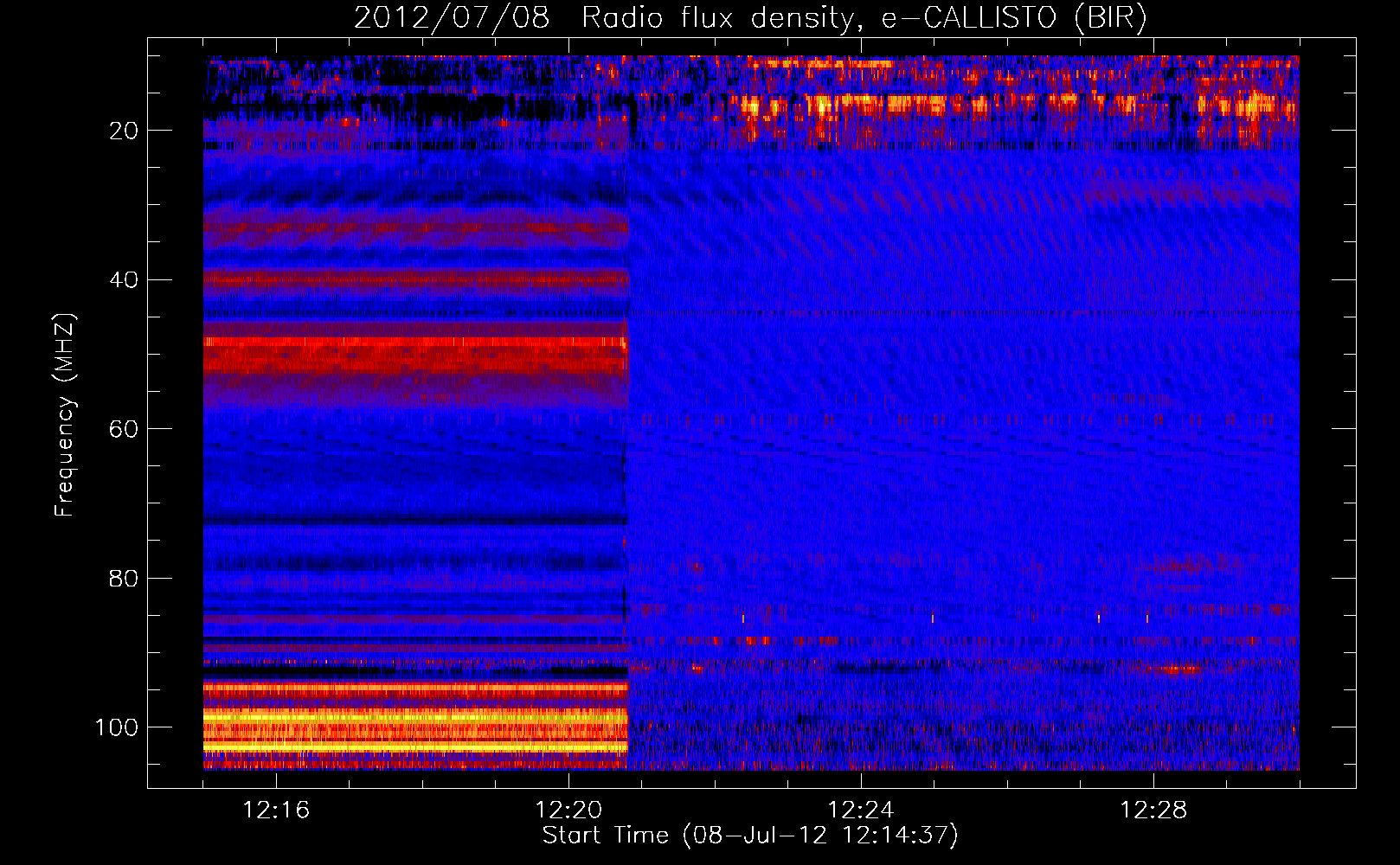Click the 40 MHz frequency tick label
1400x865 pixels.
pyautogui.click(x=125, y=280)
